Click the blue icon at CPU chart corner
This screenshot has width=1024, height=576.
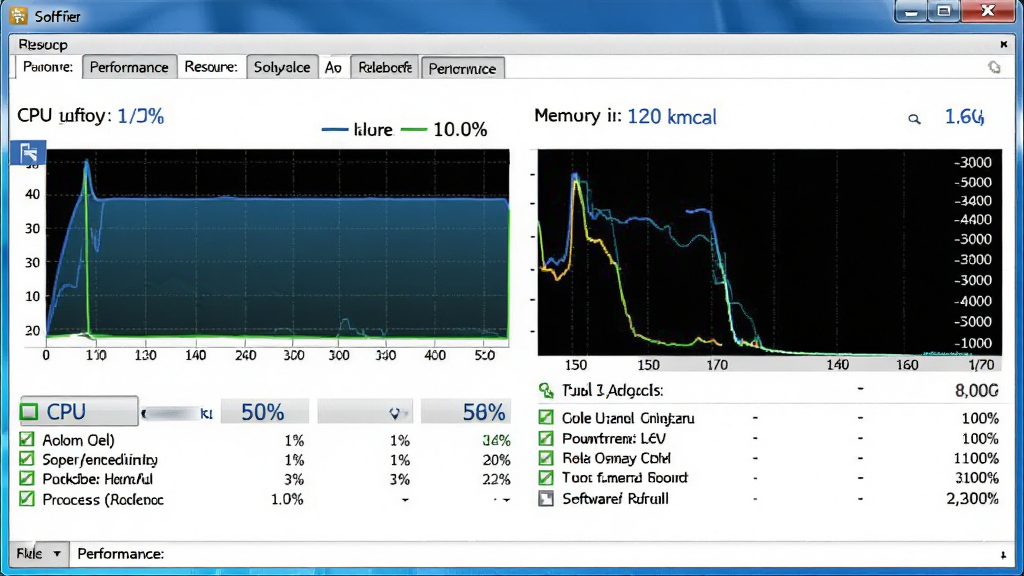click(28, 153)
